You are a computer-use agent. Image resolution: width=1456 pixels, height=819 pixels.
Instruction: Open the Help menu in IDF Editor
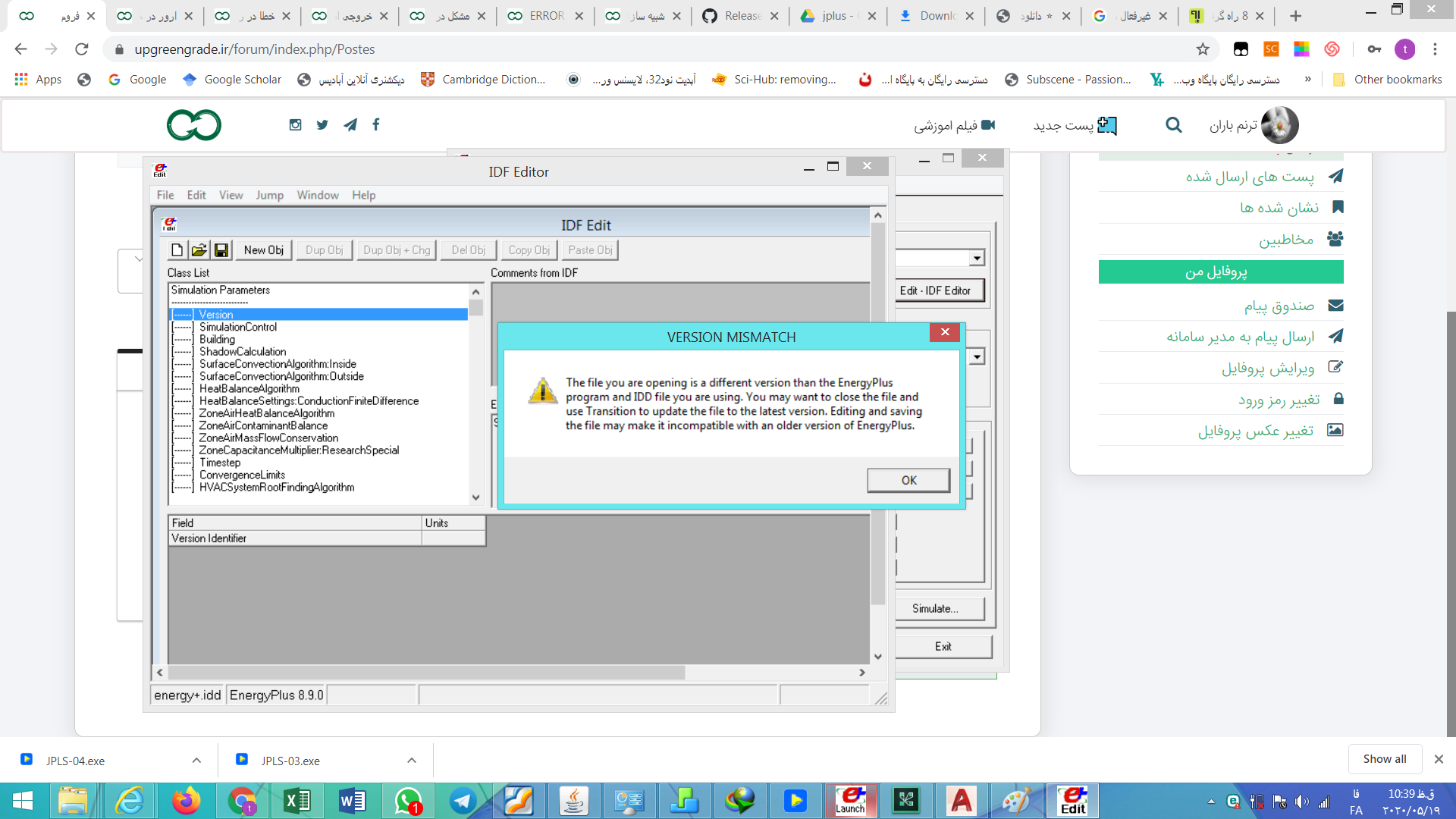pyautogui.click(x=364, y=195)
